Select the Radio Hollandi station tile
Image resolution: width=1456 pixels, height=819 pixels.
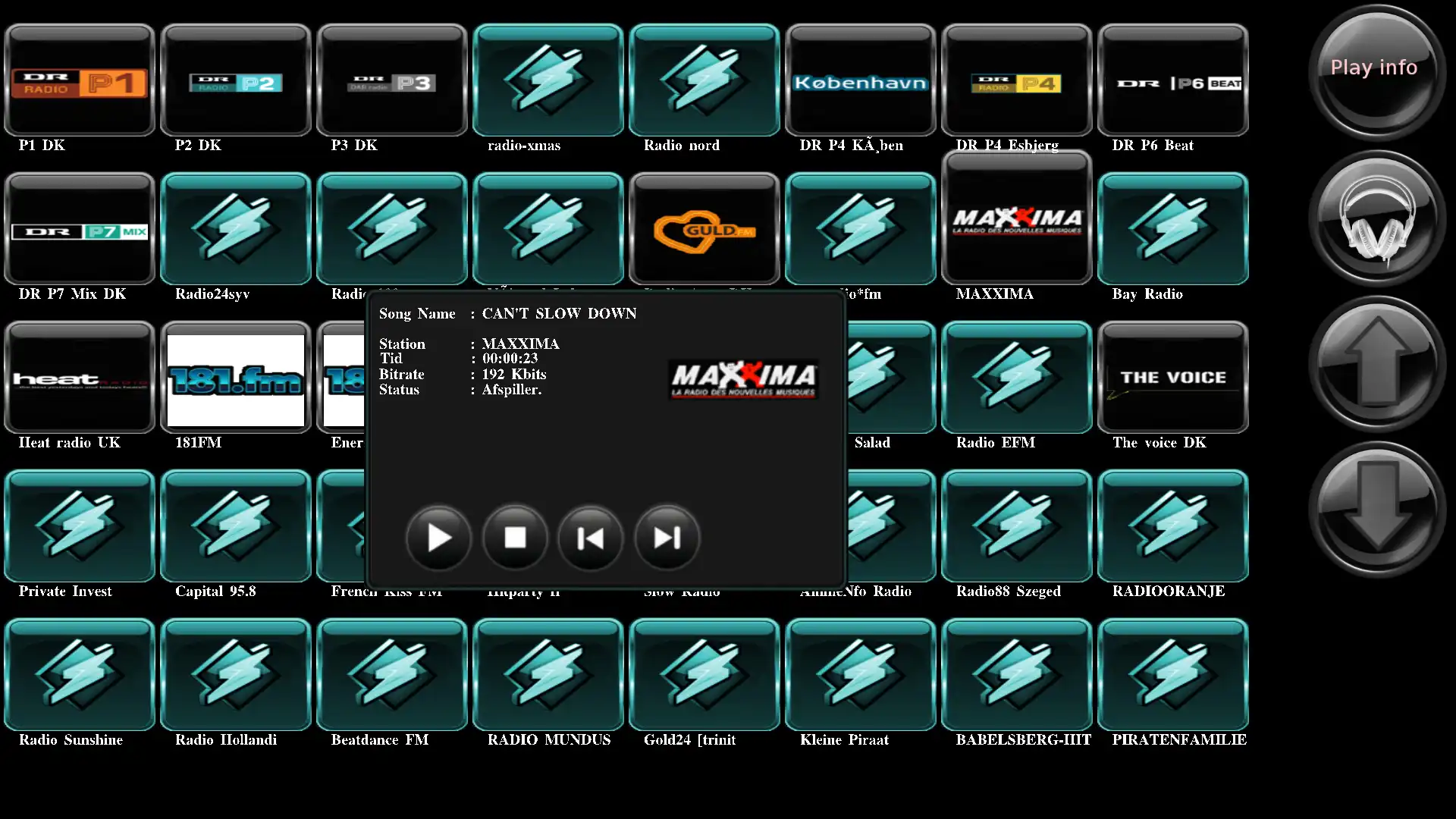[x=236, y=675]
